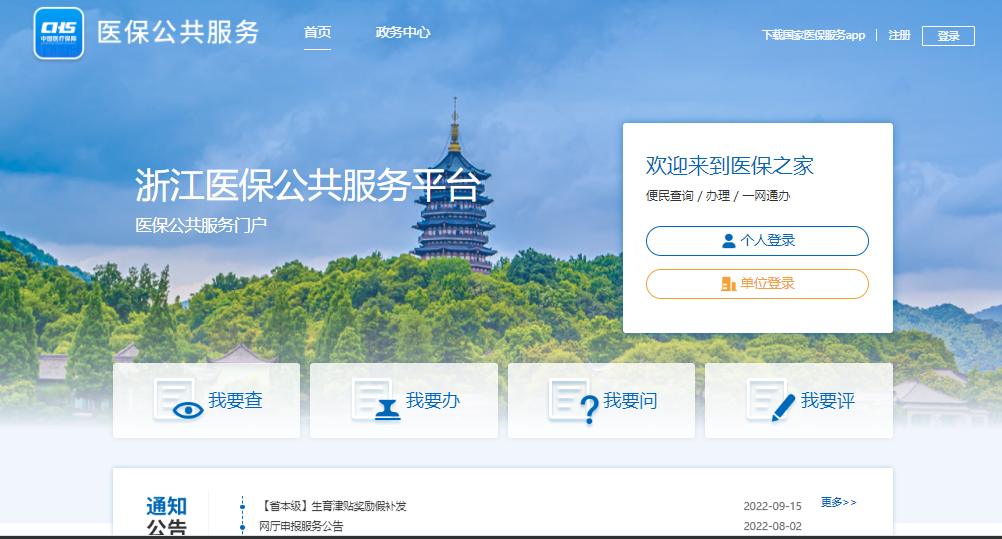Image resolution: width=1002 pixels, height=539 pixels.
Task: Download the 国家医保服务 app link
Action: (x=813, y=35)
